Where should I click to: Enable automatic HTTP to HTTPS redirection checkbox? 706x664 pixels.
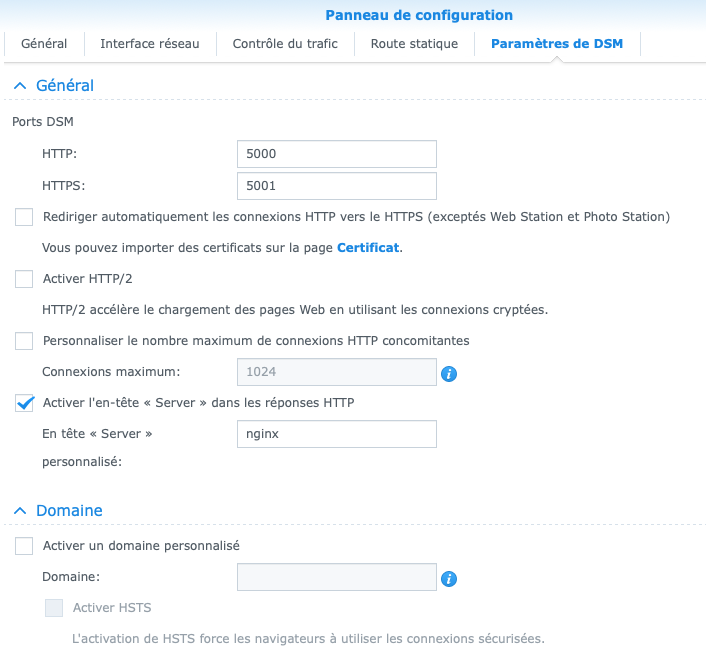click(x=24, y=217)
